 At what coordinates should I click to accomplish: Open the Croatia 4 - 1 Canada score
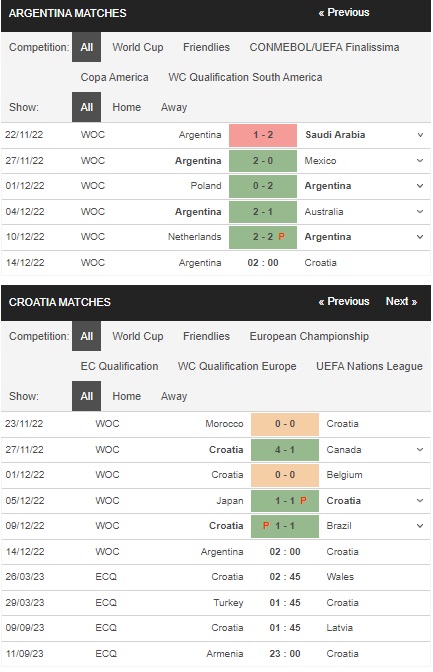pyautogui.click(x=285, y=450)
